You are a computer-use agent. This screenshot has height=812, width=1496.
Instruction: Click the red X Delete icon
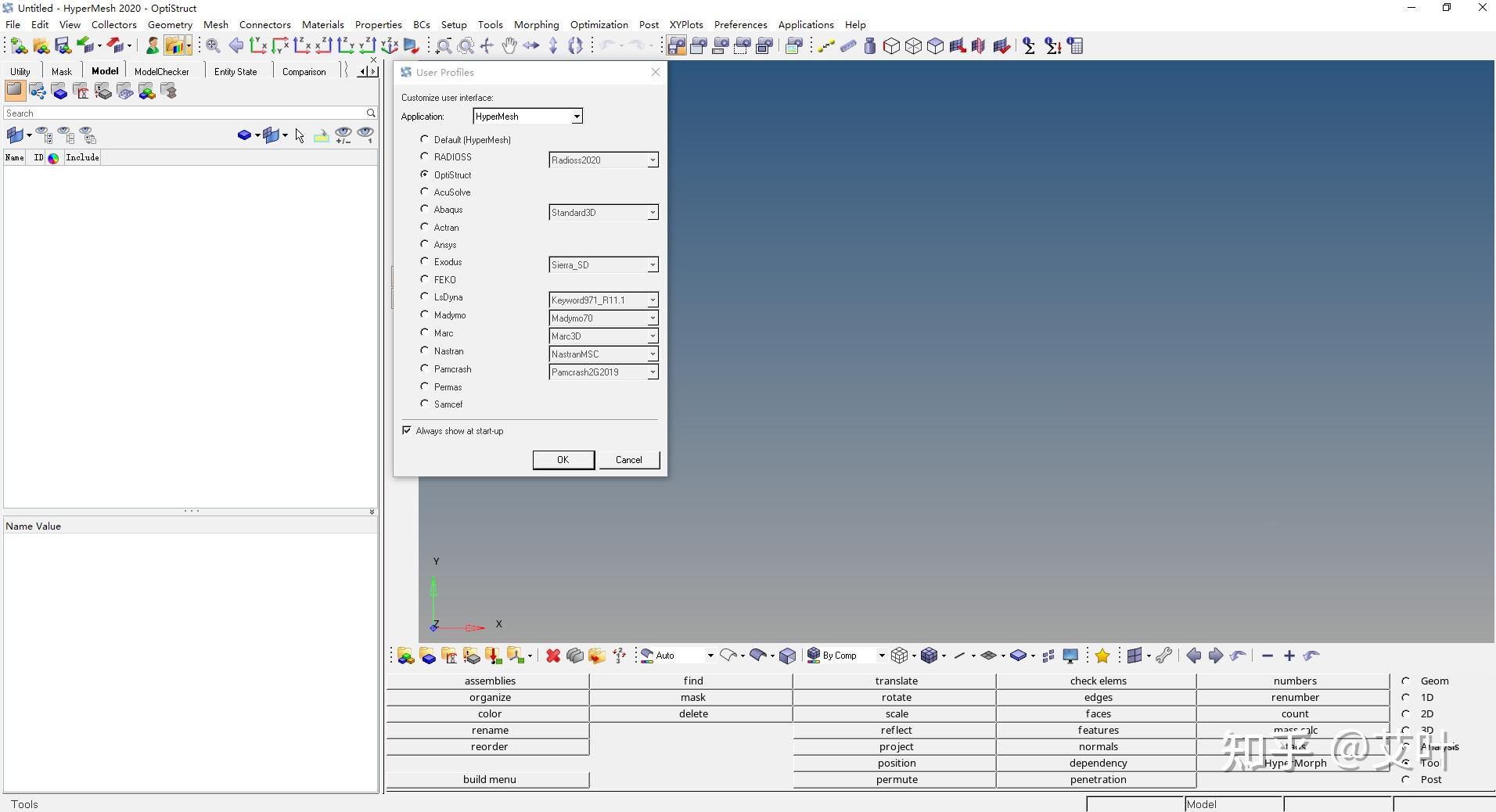coord(553,656)
